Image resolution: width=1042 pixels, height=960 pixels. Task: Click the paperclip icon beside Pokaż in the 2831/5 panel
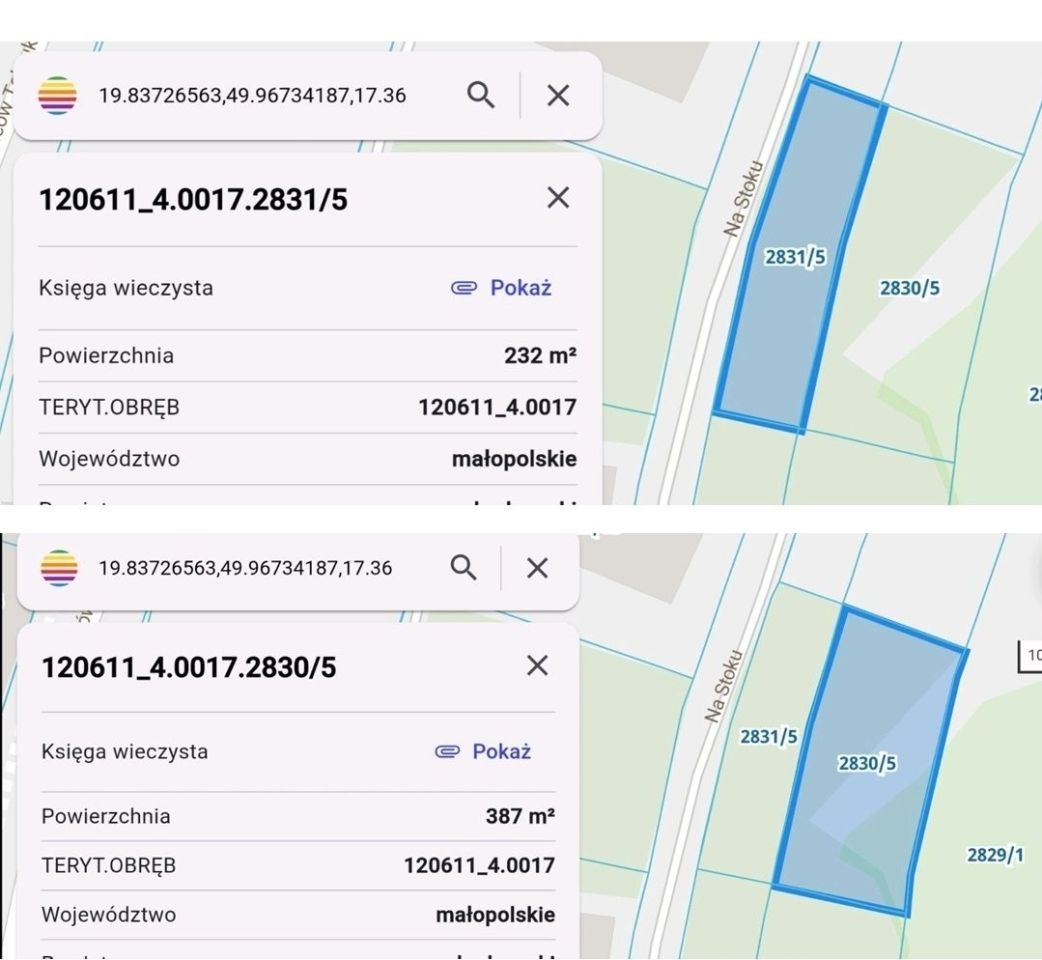coord(464,288)
